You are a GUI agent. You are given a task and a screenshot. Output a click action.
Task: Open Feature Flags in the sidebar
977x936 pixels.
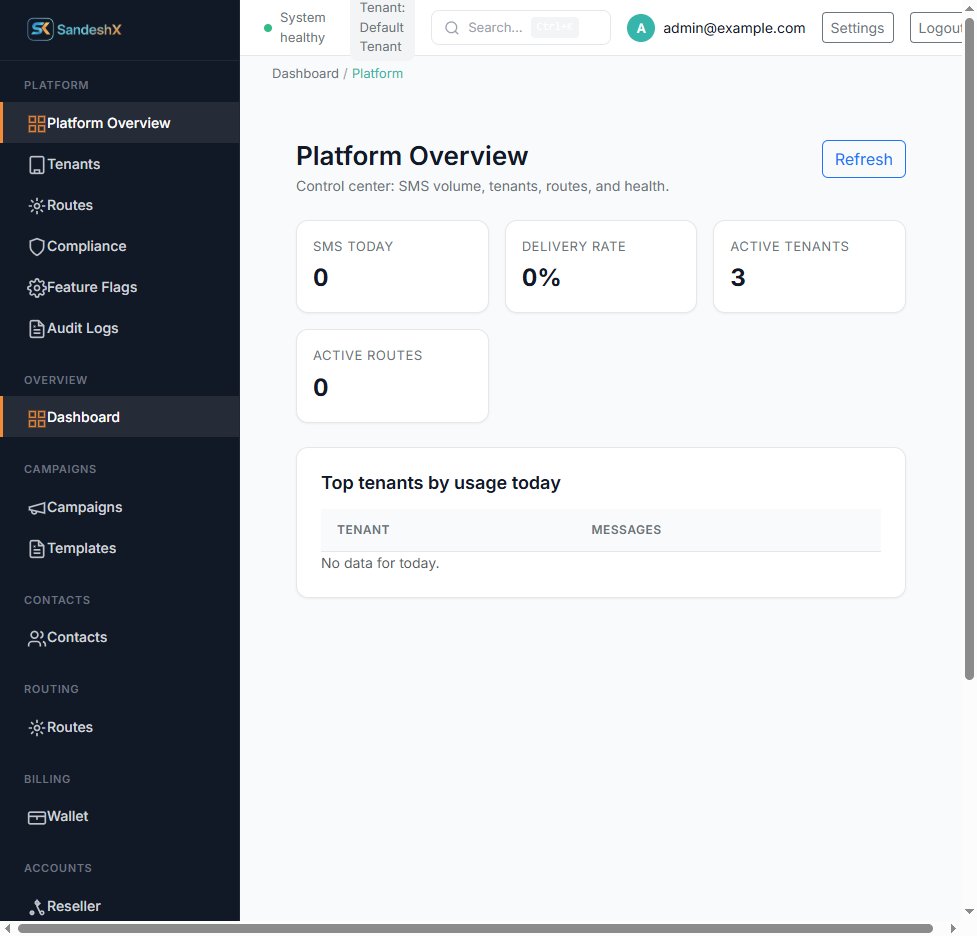pyautogui.click(x=120, y=287)
